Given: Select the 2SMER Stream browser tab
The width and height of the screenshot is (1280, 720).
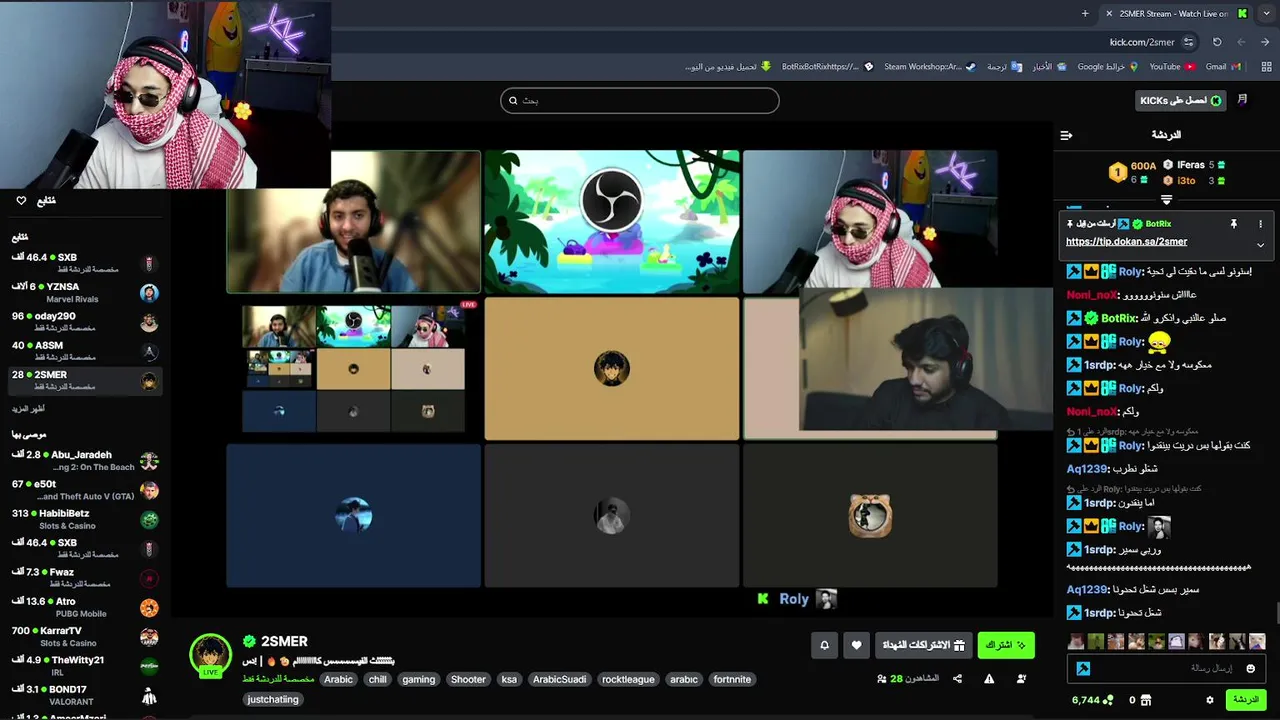Looking at the screenshot, I should pyautogui.click(x=1175, y=13).
